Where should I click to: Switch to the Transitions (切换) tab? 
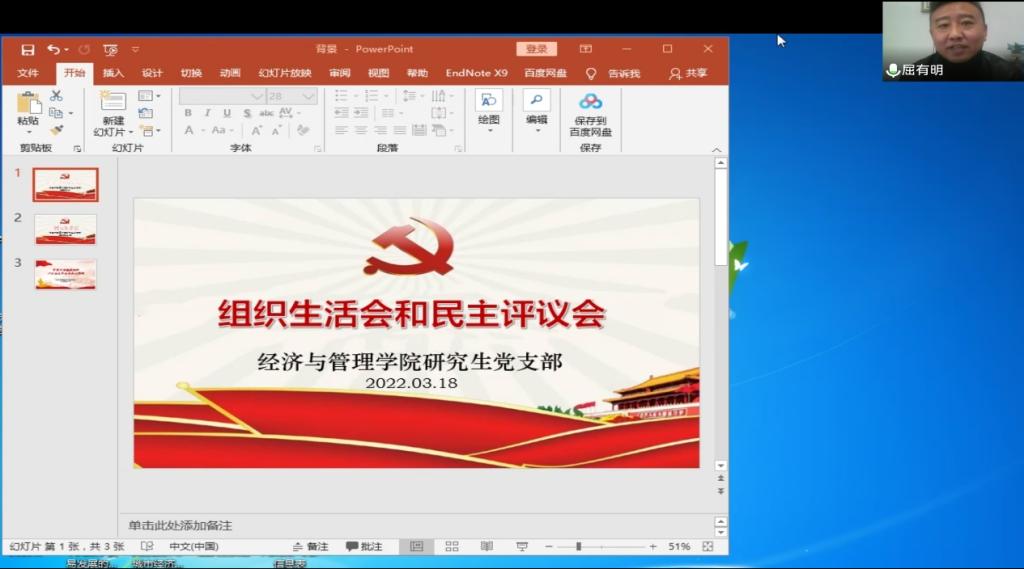coord(191,73)
